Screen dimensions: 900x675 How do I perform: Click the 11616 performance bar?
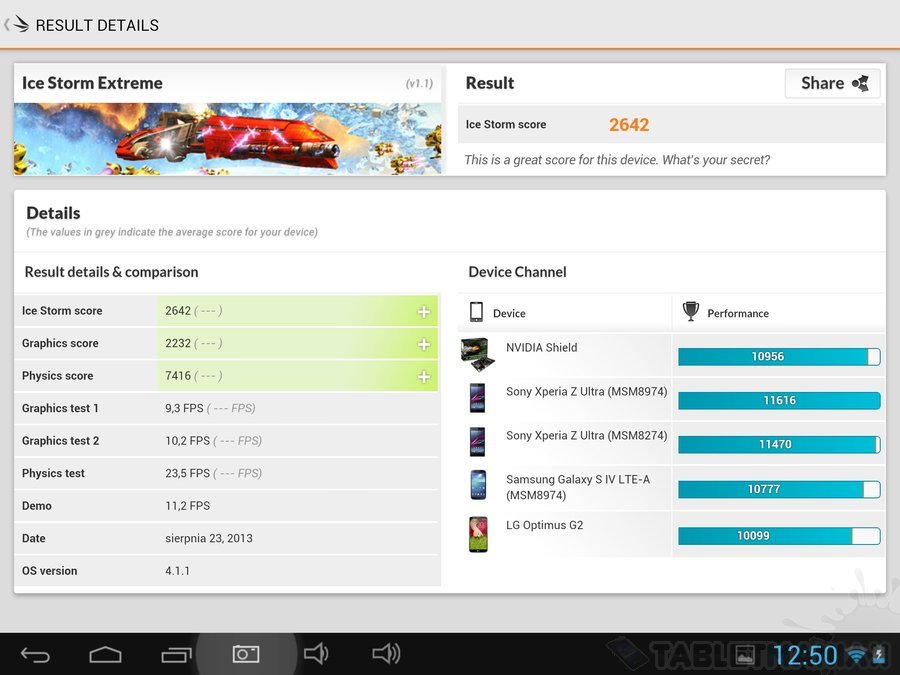coord(779,400)
